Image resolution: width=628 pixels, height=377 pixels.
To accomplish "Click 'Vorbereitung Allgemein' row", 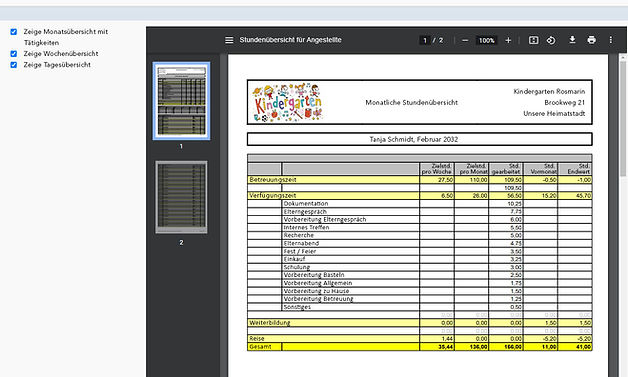I will [x=420, y=283].
